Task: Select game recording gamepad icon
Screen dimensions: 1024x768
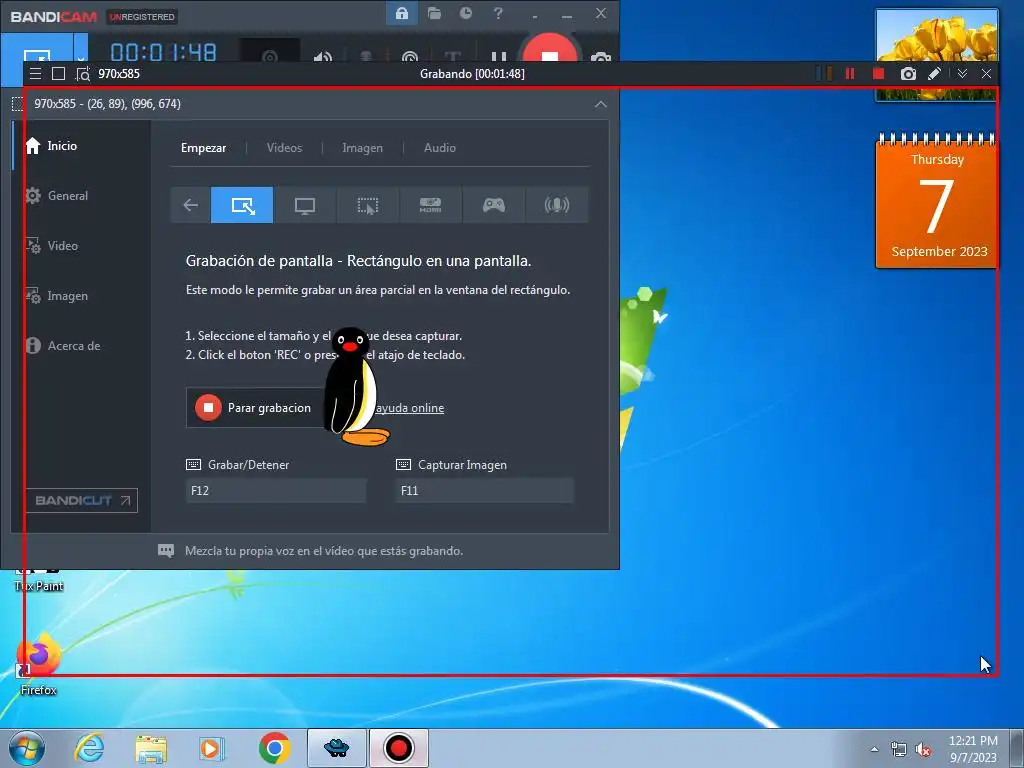Action: tap(494, 205)
